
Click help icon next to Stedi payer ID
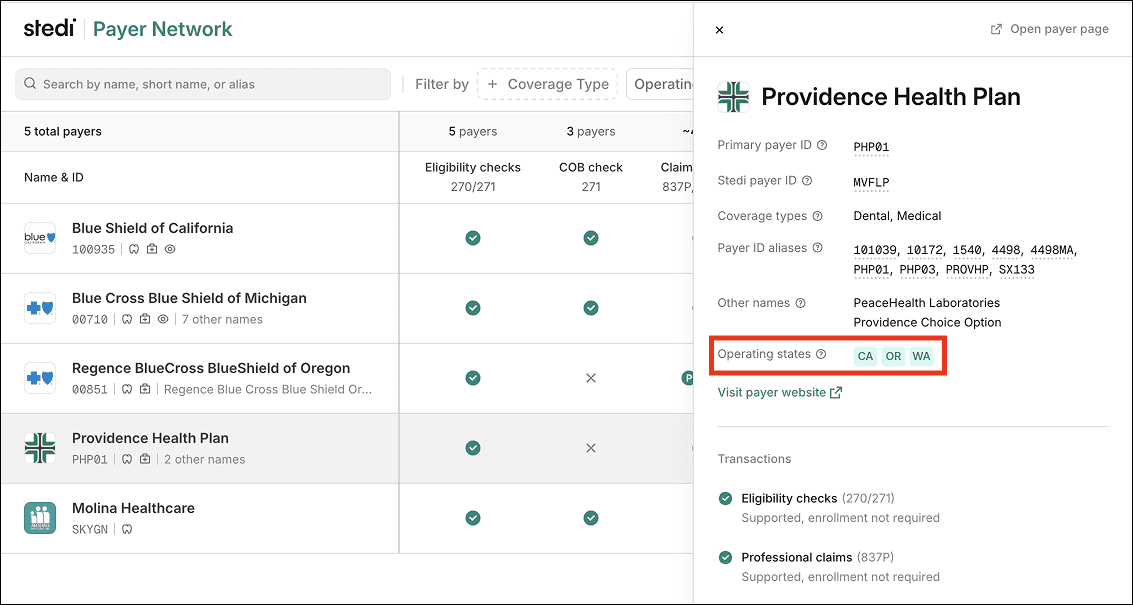(807, 180)
